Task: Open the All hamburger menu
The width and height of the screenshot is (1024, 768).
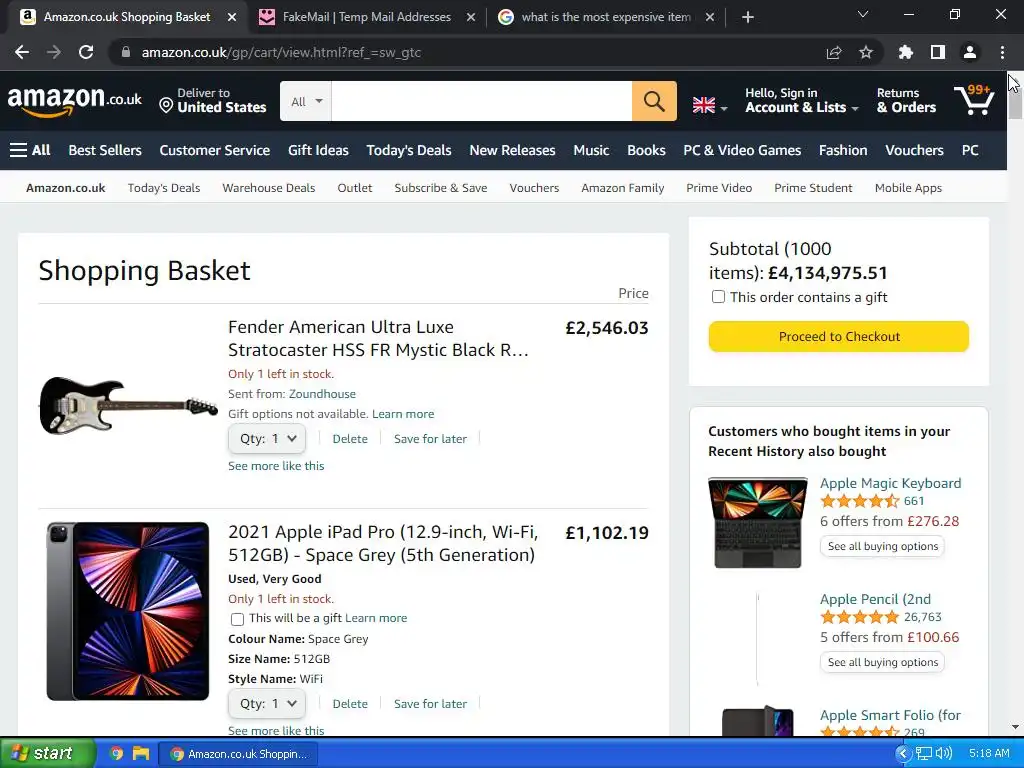Action: click(x=30, y=150)
